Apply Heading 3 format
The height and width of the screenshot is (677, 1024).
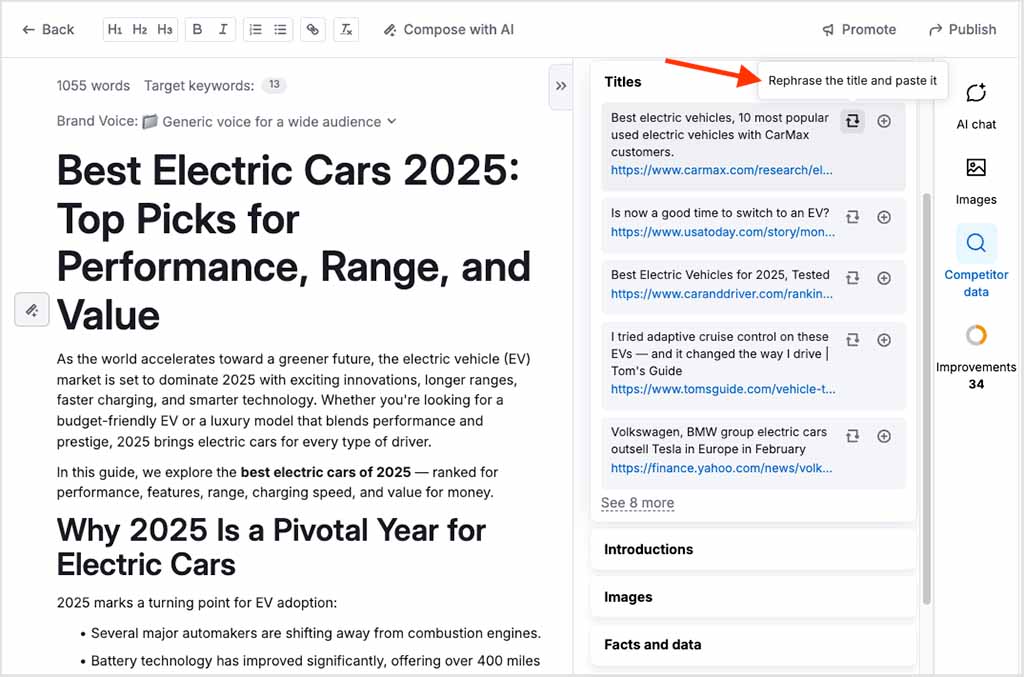(x=165, y=29)
